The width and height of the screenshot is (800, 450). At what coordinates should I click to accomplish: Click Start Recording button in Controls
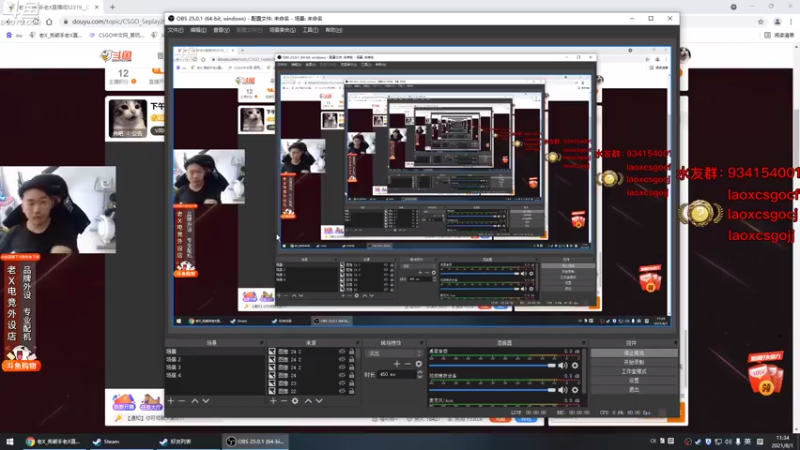634,362
